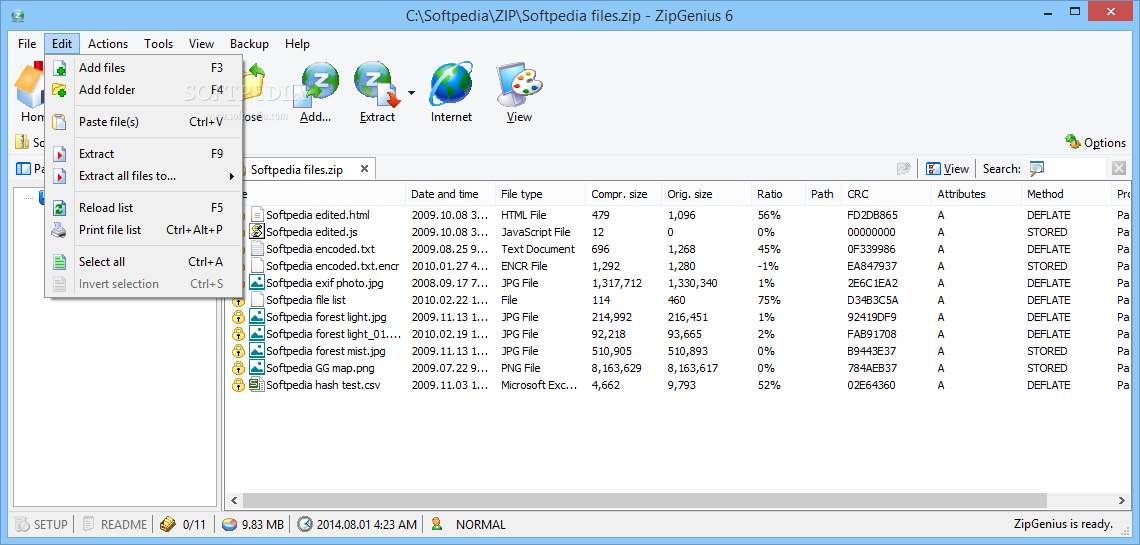Select the Softpedia encoded.txt.encr file name

coord(333,266)
